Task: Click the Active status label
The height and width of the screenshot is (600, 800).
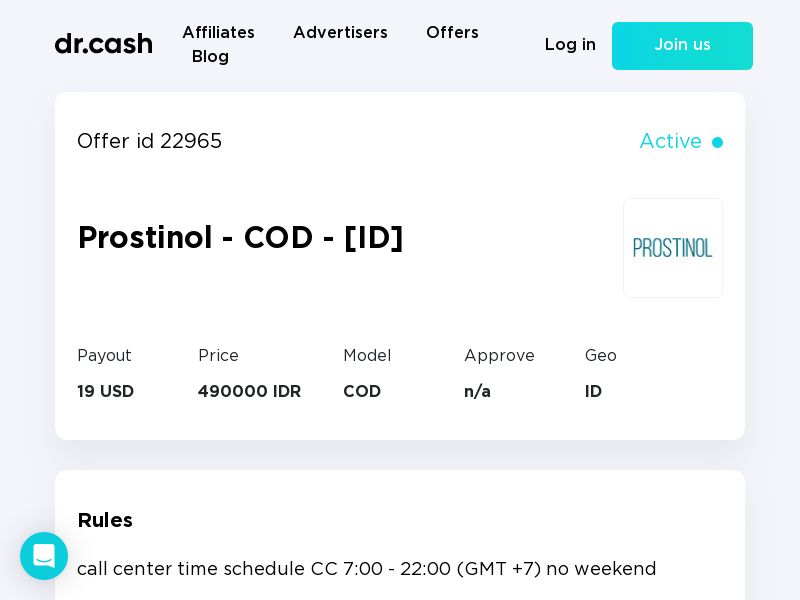Action: tap(670, 142)
